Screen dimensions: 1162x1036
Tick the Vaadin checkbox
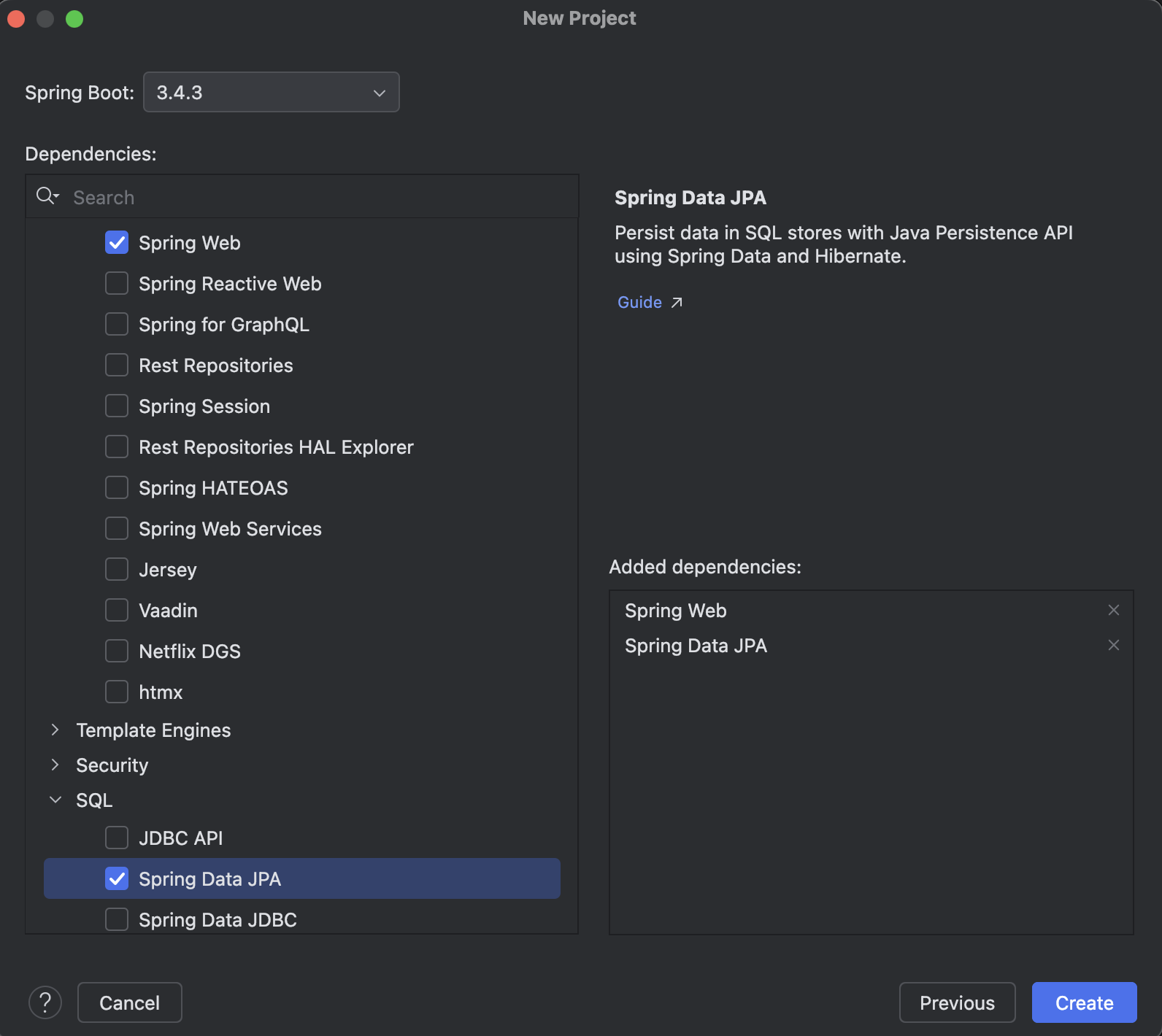tap(117, 610)
